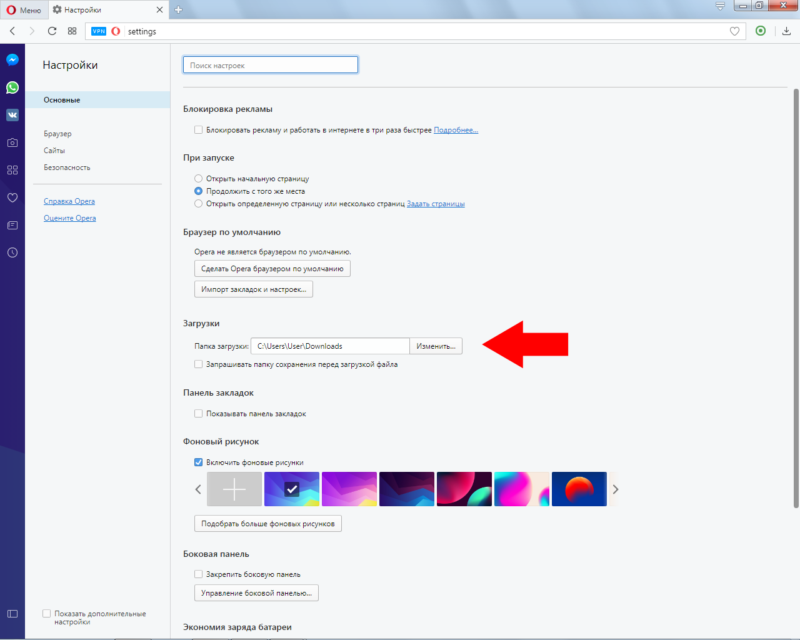Enable Закрепить боковую панель checkbox
The height and width of the screenshot is (640, 800).
[198, 574]
